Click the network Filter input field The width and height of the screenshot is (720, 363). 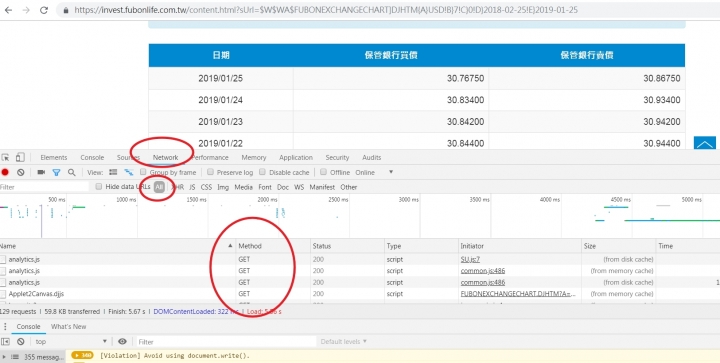pyautogui.click(x=45, y=187)
